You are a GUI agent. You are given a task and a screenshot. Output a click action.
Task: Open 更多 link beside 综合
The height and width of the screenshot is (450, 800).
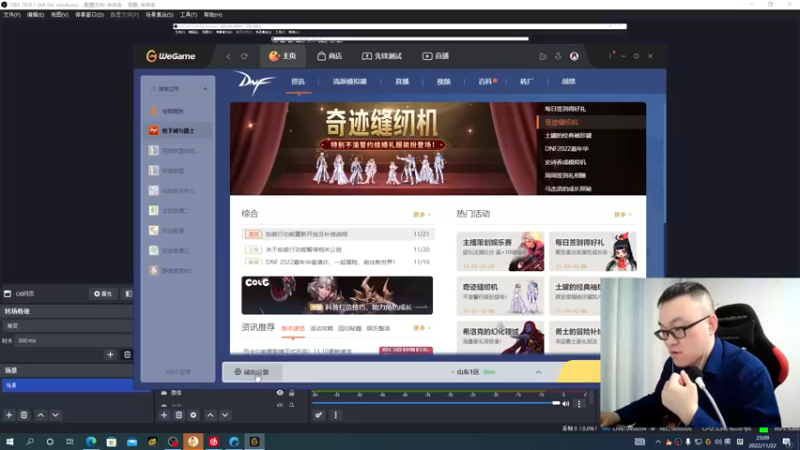coord(422,215)
